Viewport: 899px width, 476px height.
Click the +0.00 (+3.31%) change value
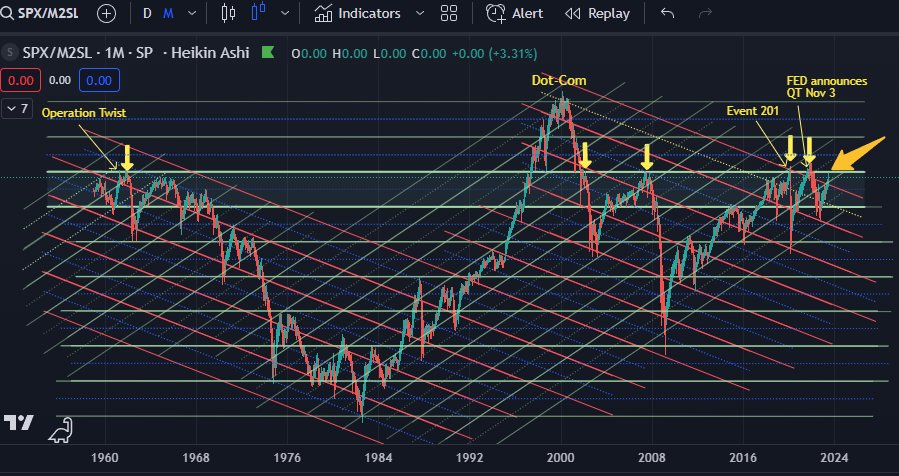point(495,53)
